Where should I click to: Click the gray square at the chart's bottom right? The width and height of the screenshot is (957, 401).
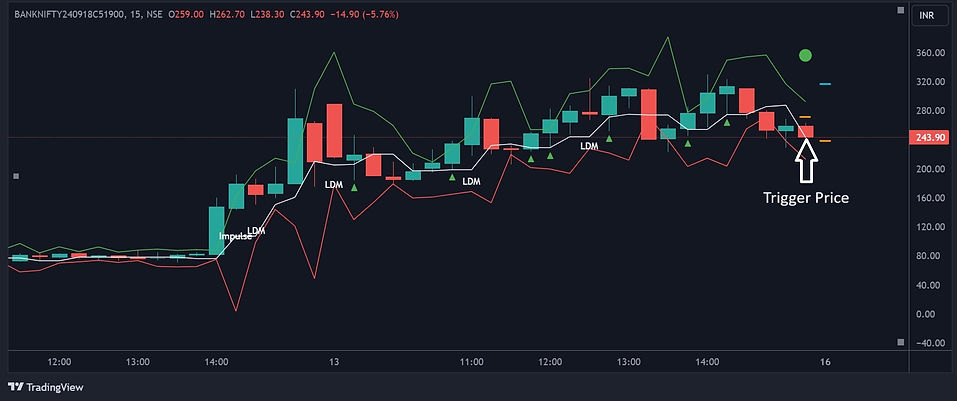tap(900, 343)
